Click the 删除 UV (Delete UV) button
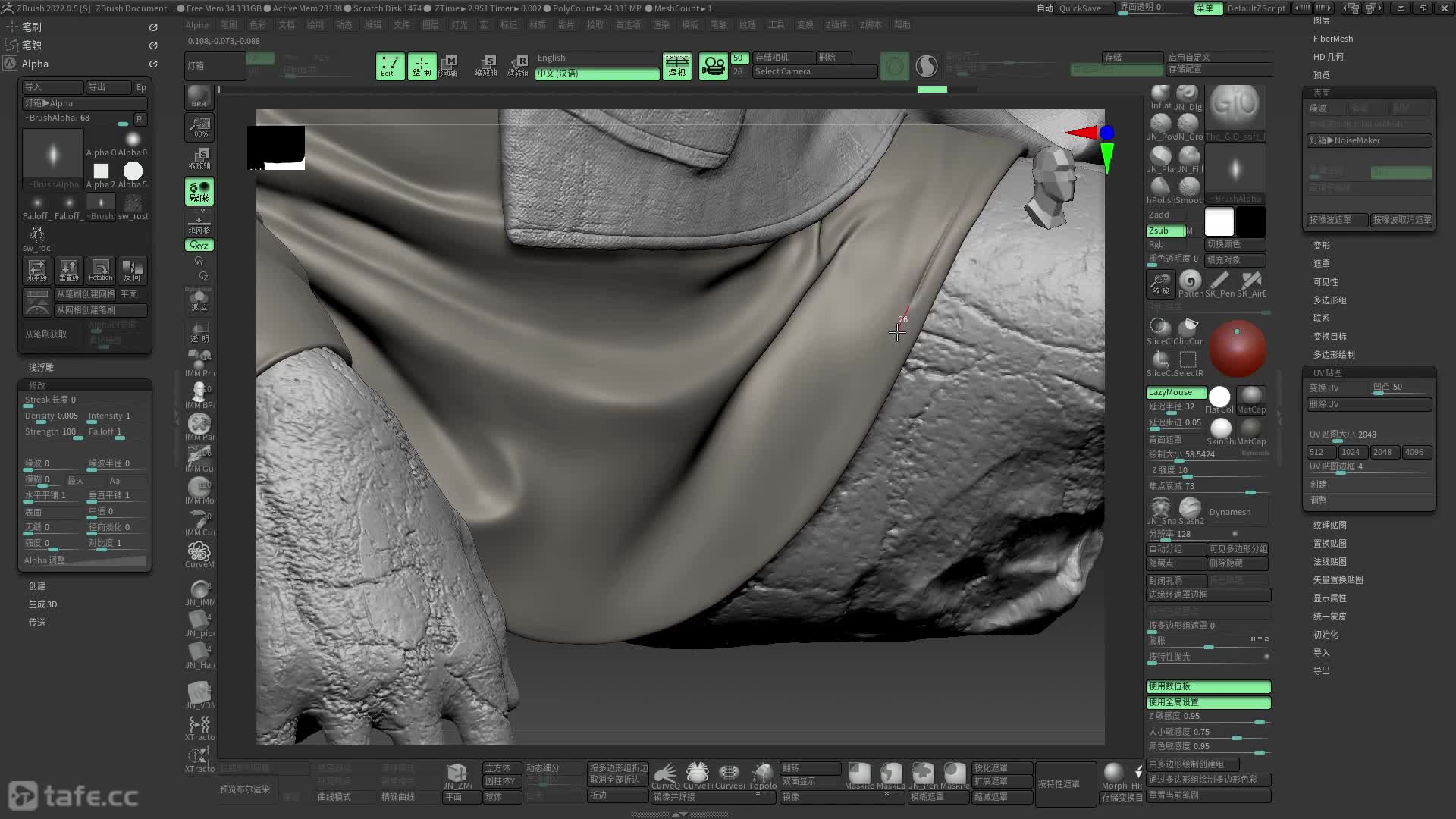The image size is (1456, 819). click(1369, 404)
